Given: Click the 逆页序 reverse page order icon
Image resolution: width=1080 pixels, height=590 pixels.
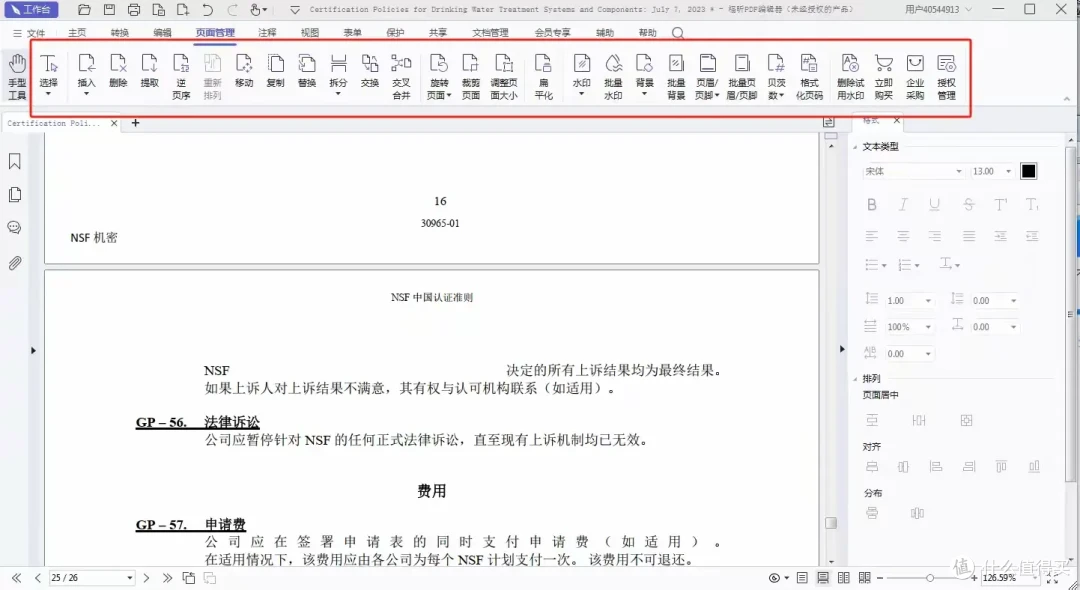Looking at the screenshot, I should [181, 65].
